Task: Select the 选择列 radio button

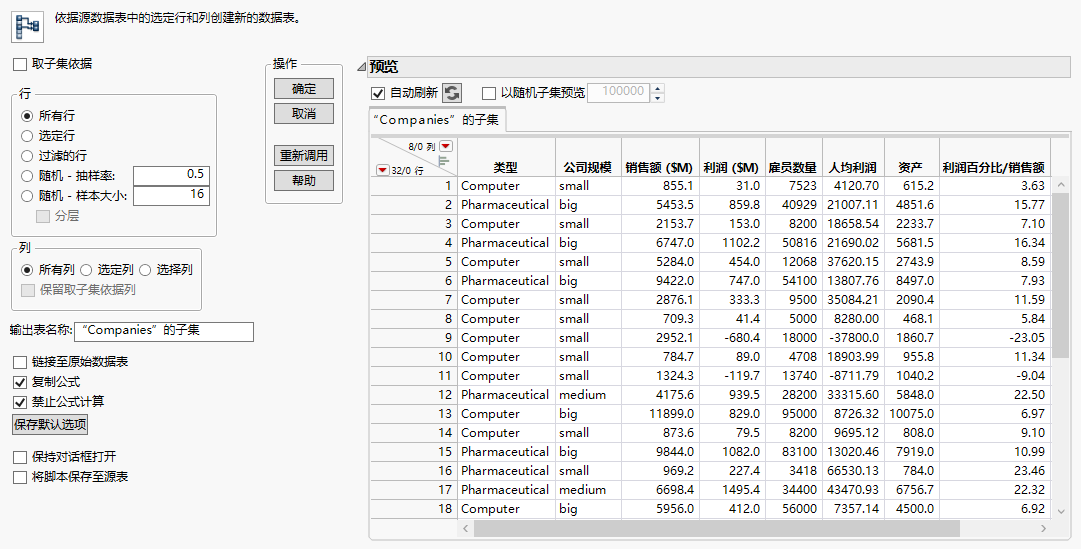Action: tap(146, 270)
